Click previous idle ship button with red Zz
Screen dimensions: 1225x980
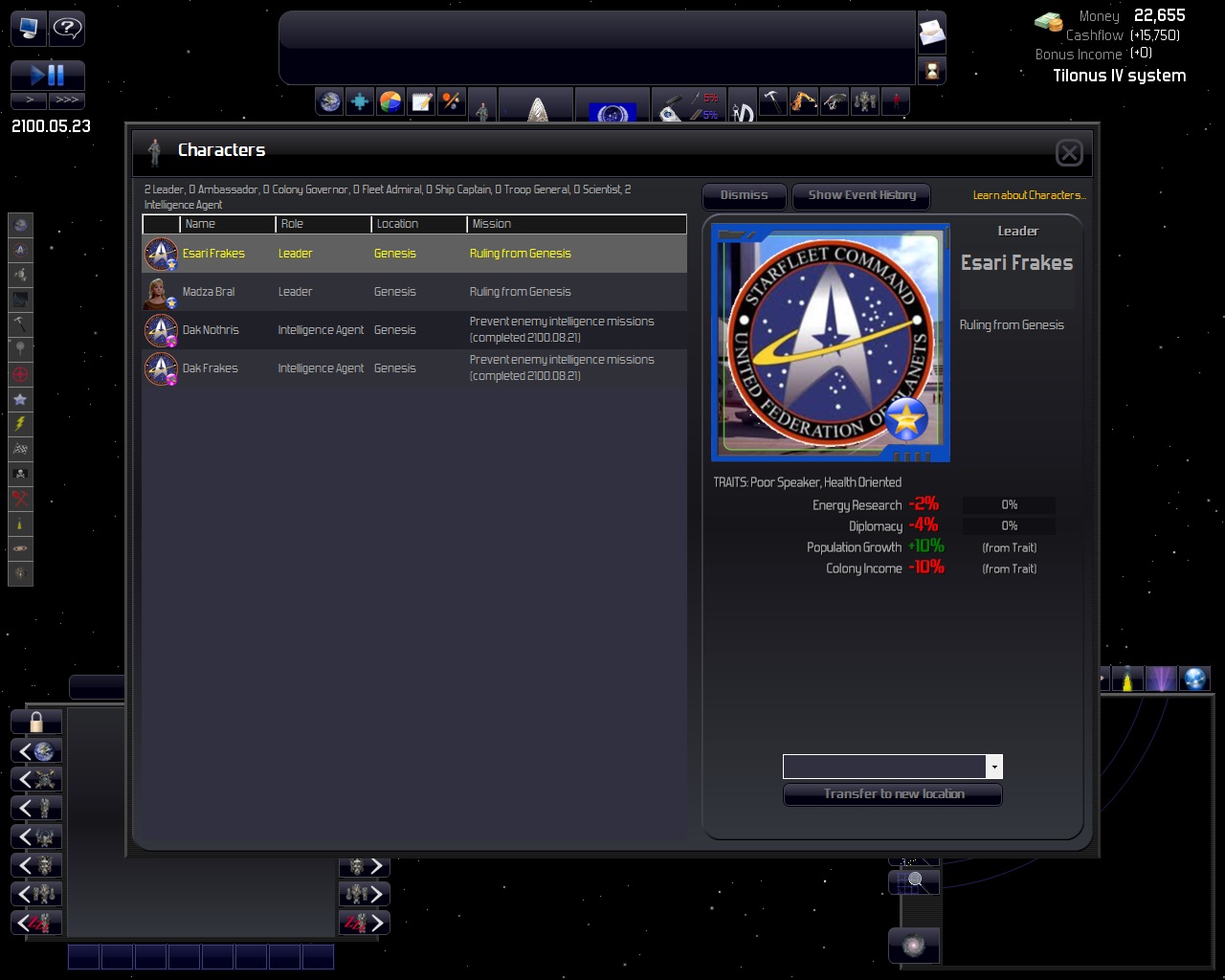(x=36, y=923)
